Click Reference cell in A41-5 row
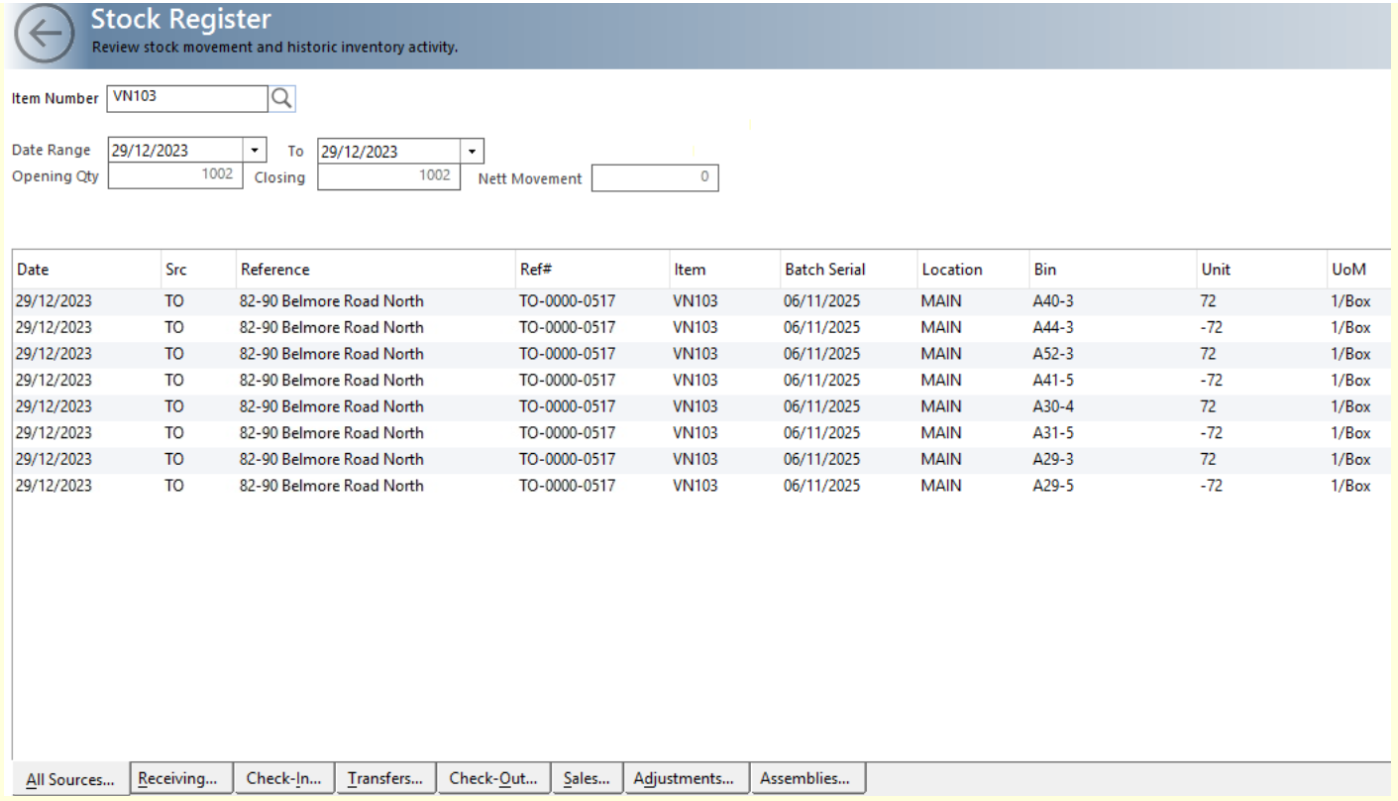The height and width of the screenshot is (801, 1398). [332, 380]
